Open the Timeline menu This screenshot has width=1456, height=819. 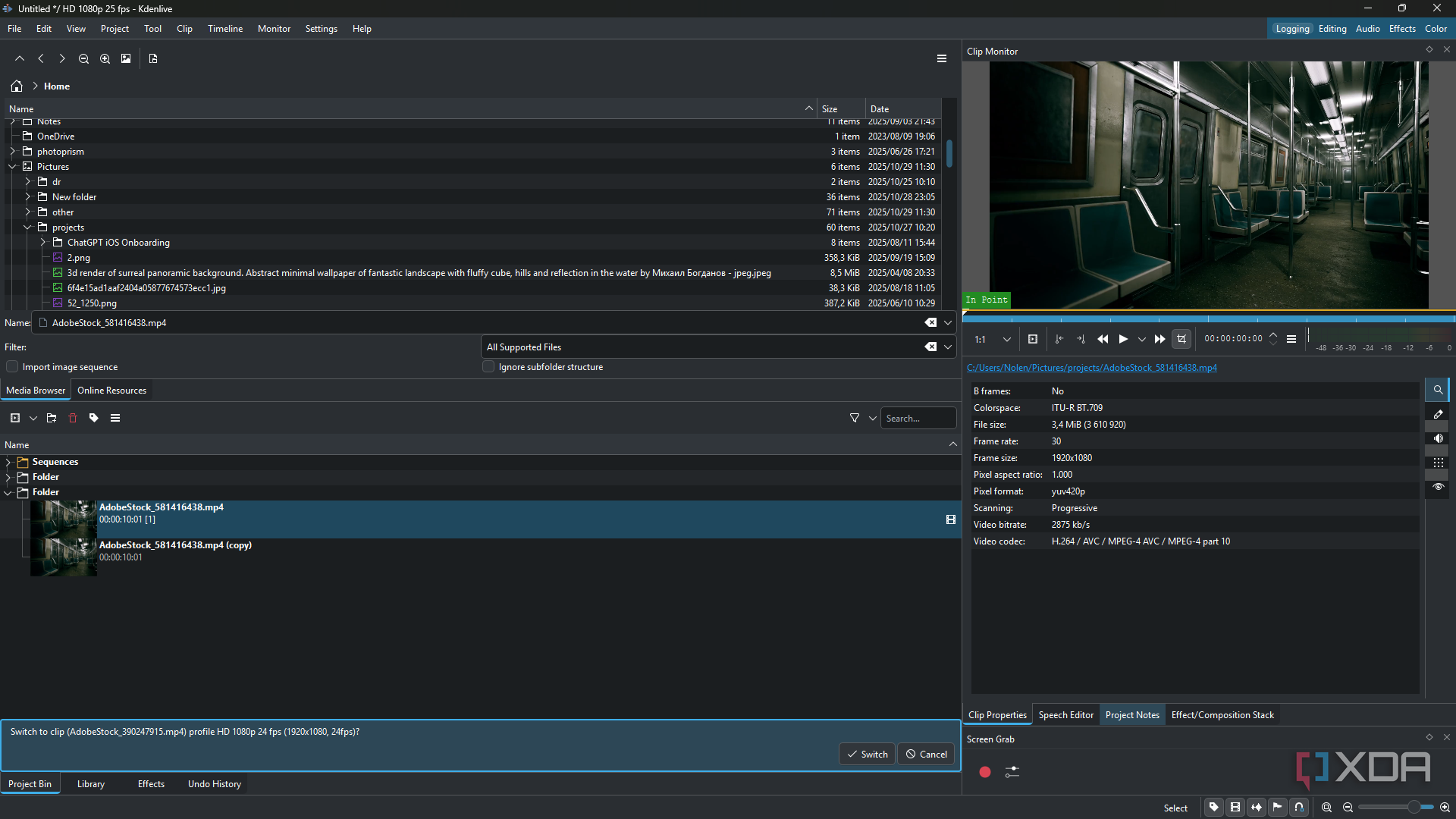tap(225, 29)
